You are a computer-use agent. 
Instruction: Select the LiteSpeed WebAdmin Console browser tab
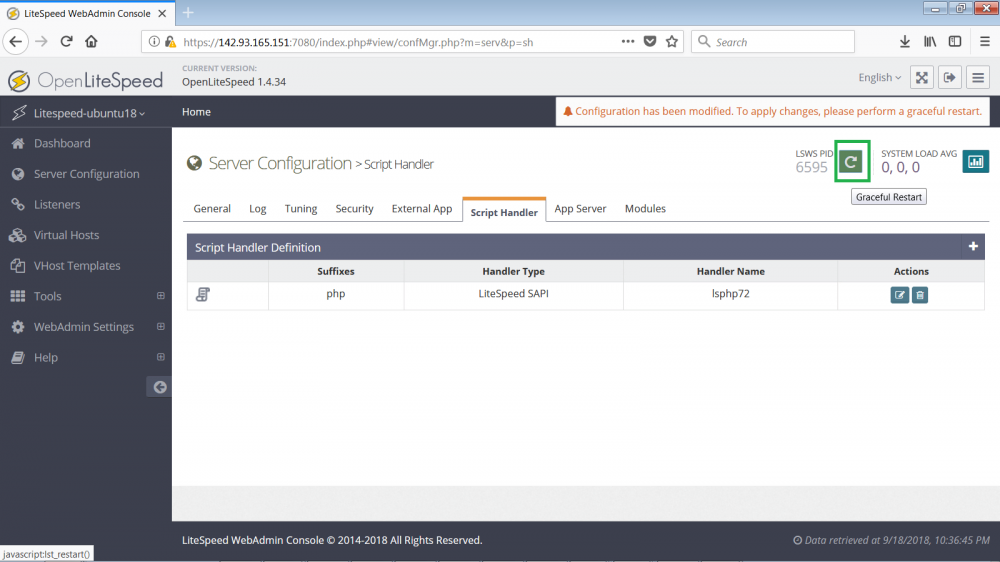tap(87, 13)
